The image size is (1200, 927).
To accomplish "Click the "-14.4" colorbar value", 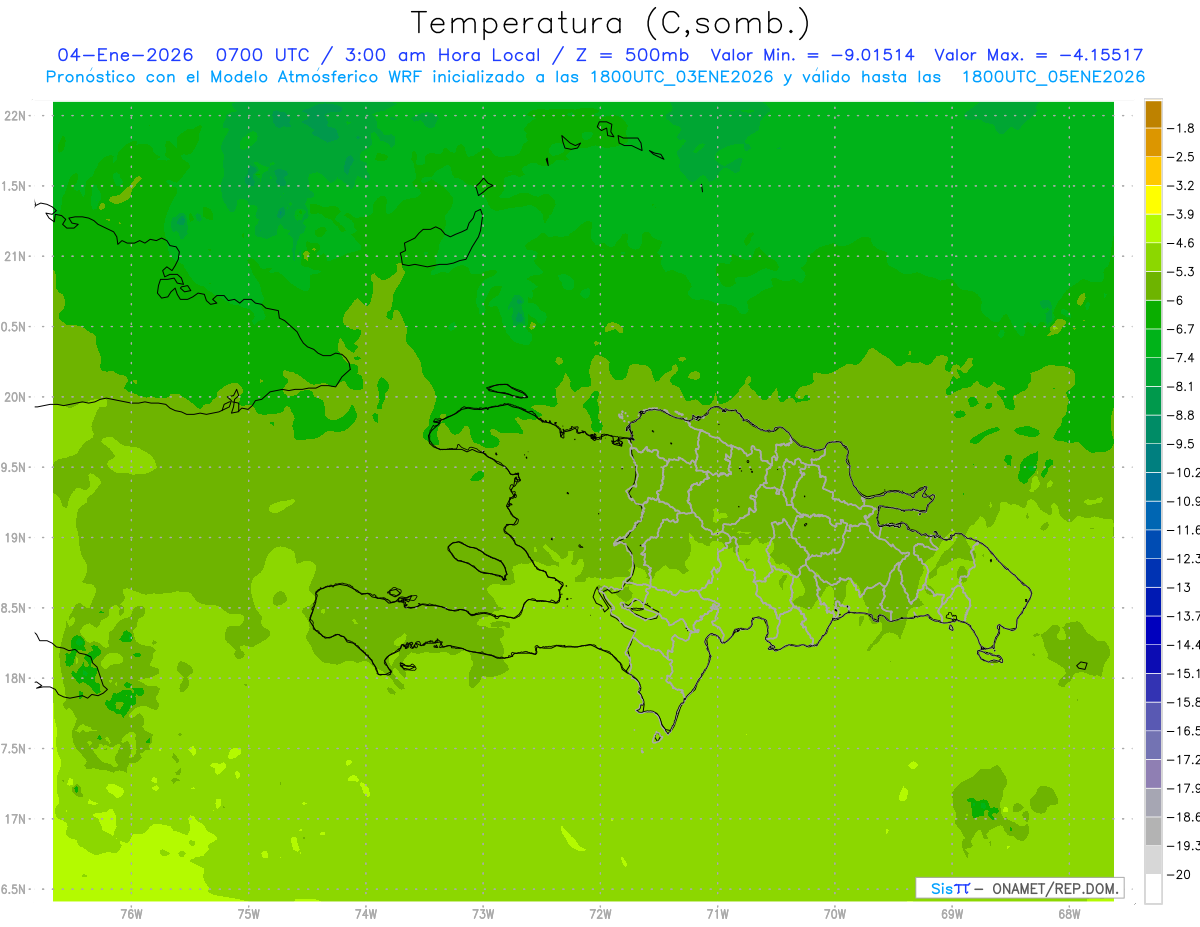I will [x=1184, y=644].
